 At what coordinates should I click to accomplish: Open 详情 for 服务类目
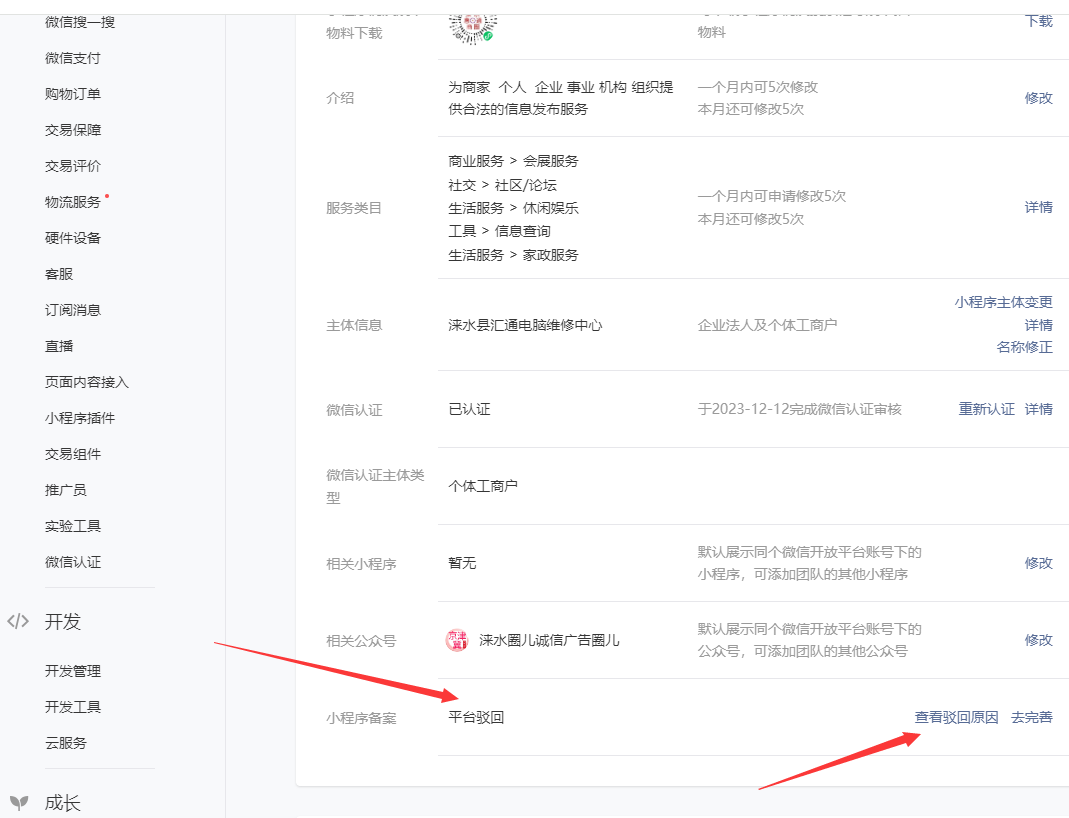(x=1039, y=207)
